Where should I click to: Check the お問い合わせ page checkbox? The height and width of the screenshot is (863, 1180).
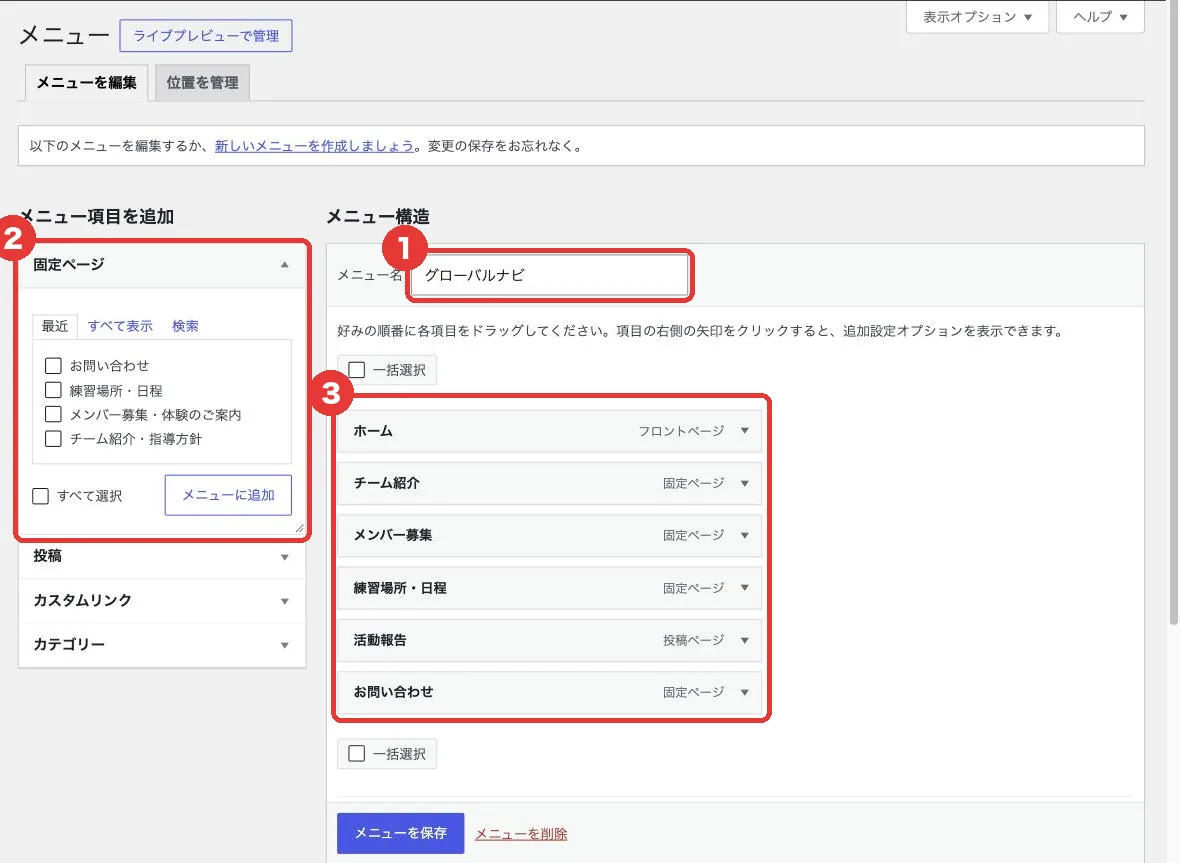[x=53, y=366]
